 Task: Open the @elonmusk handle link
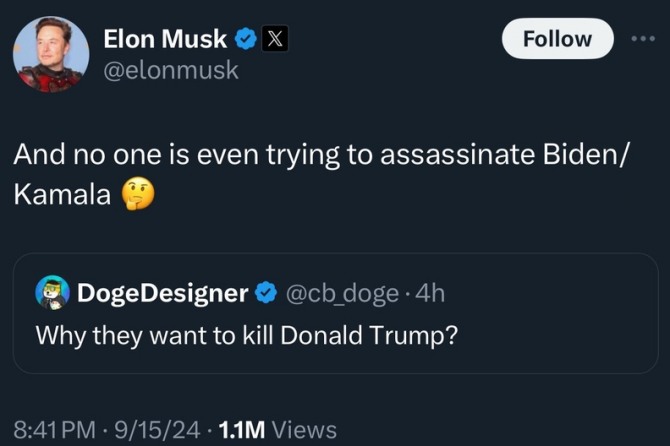171,70
